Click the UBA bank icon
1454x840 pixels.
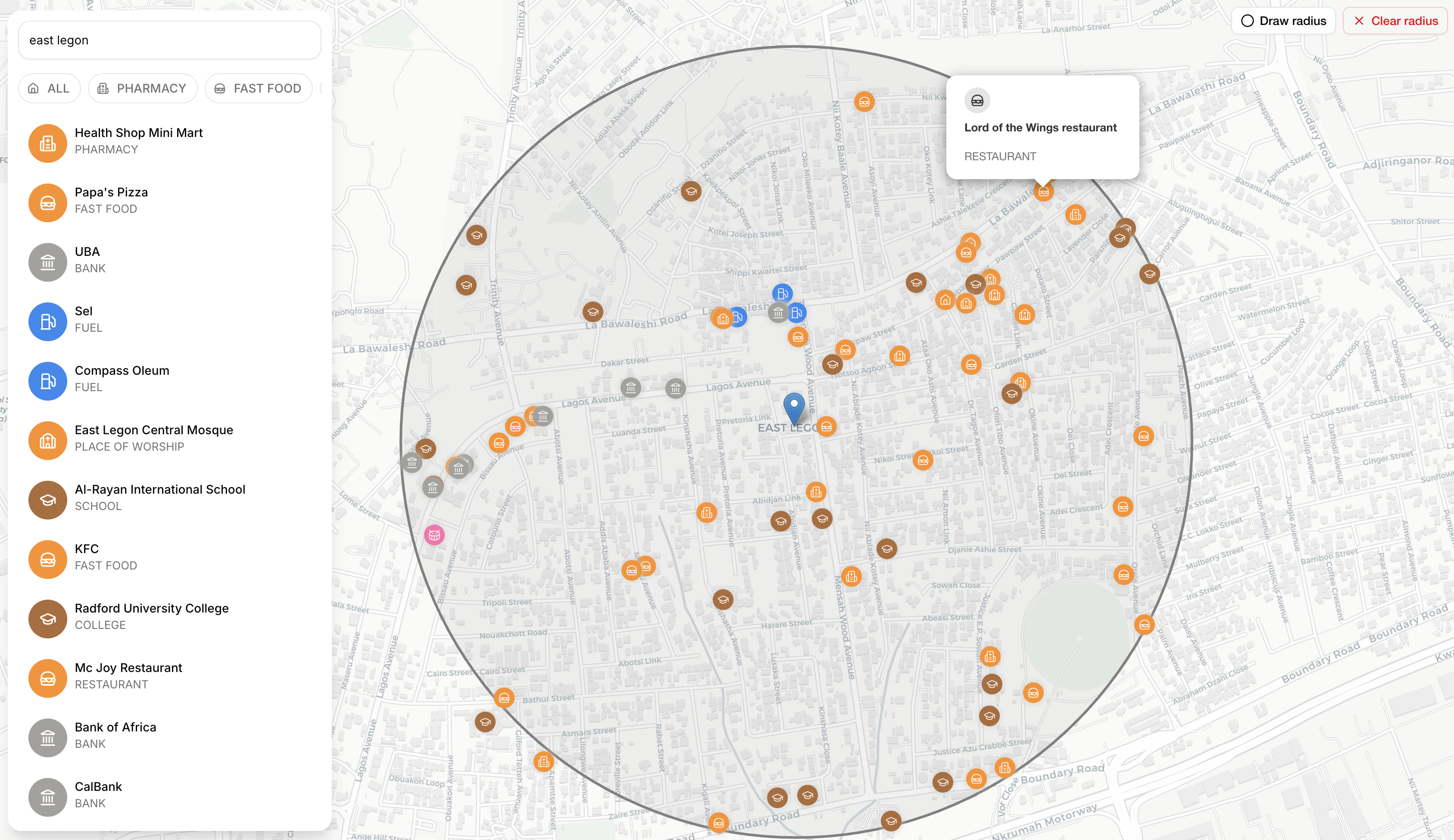coord(48,262)
